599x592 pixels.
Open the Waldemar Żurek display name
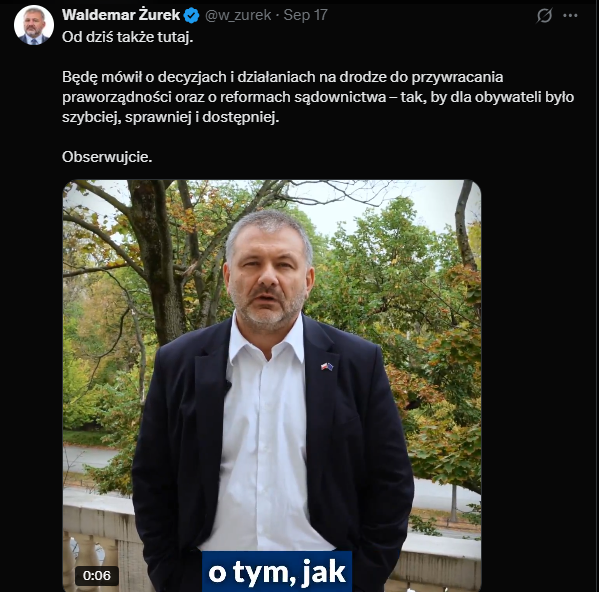[x=121, y=15]
